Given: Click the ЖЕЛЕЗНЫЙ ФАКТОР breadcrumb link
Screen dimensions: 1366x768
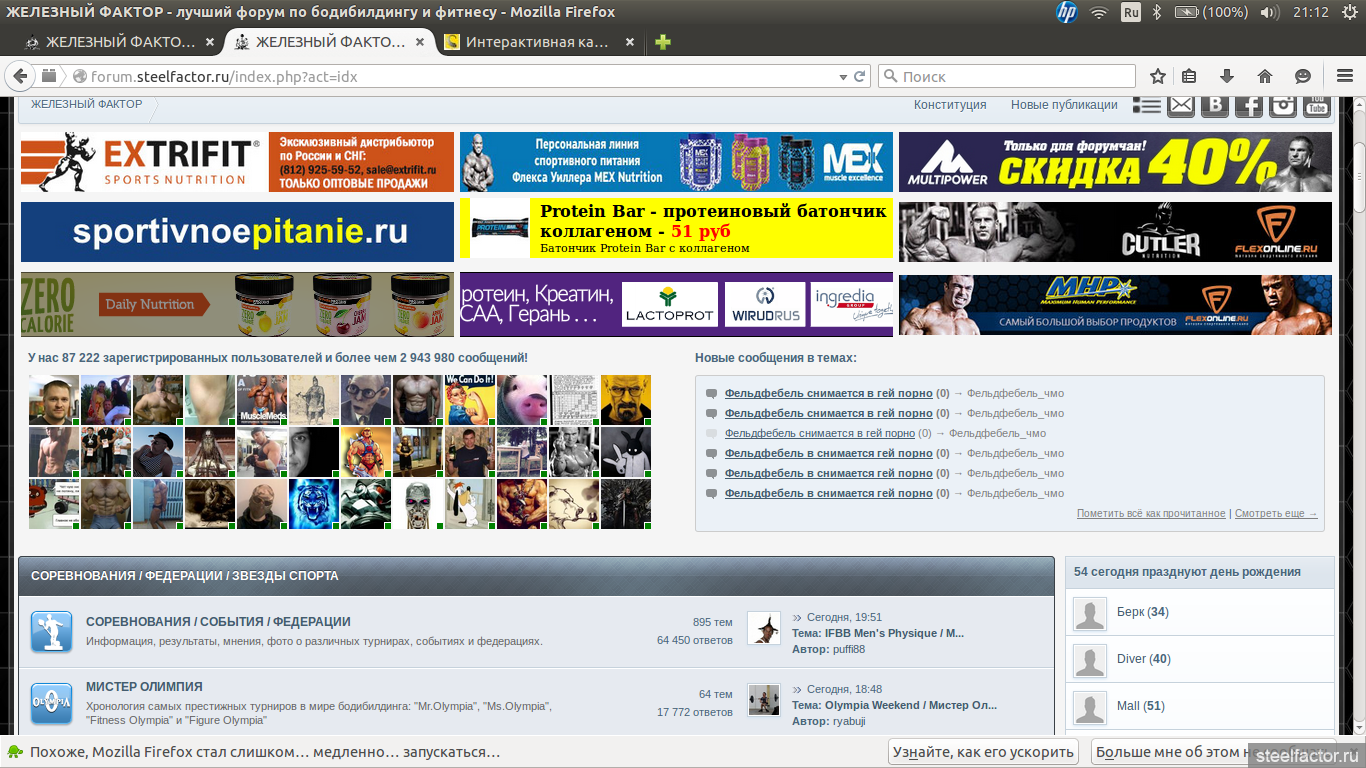Looking at the screenshot, I should click(x=87, y=104).
